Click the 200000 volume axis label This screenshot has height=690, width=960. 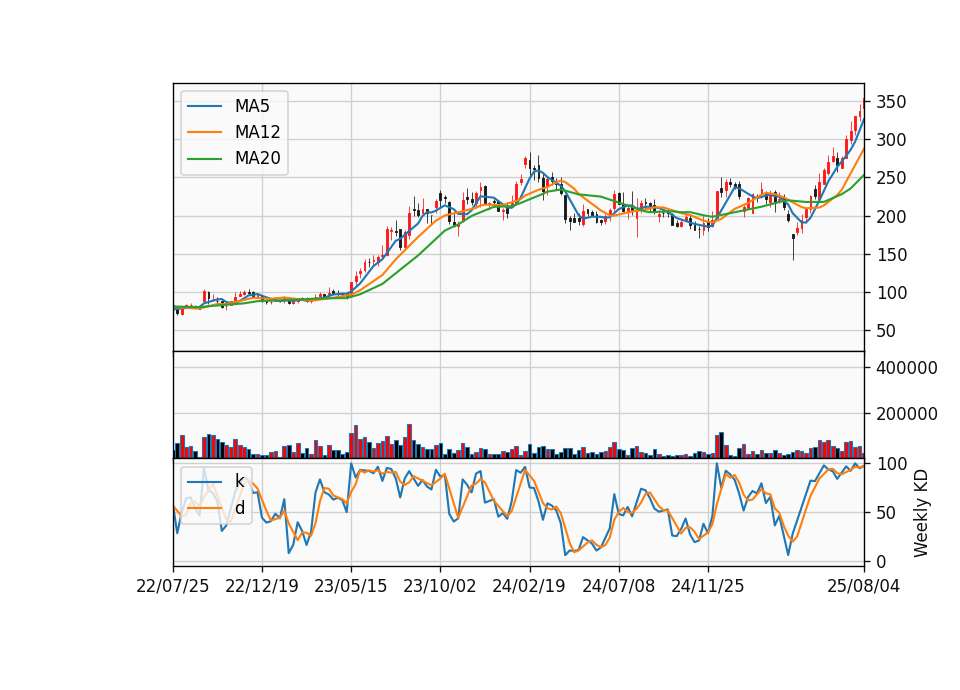[907, 414]
